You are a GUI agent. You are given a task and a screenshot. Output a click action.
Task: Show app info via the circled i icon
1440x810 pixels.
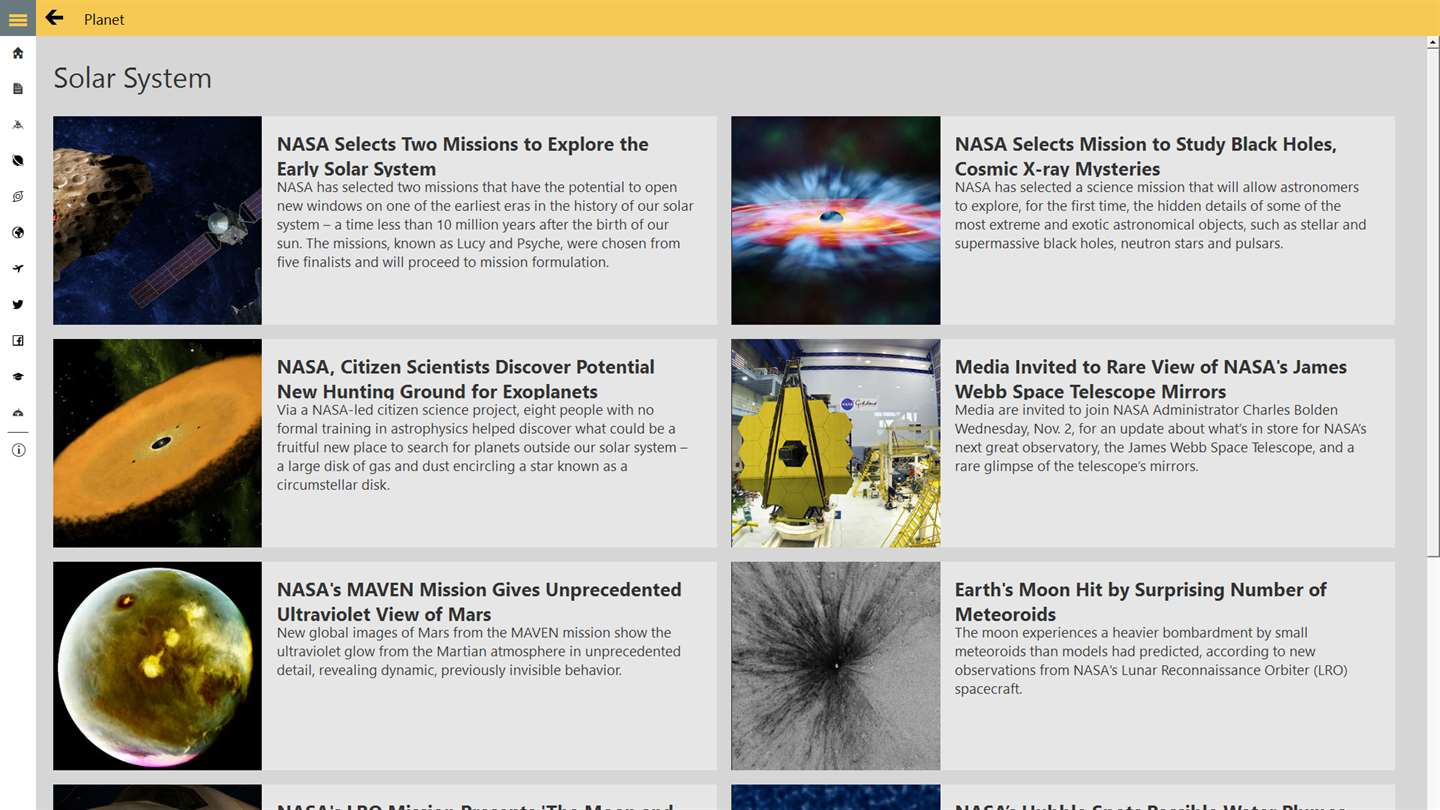pyautogui.click(x=18, y=450)
